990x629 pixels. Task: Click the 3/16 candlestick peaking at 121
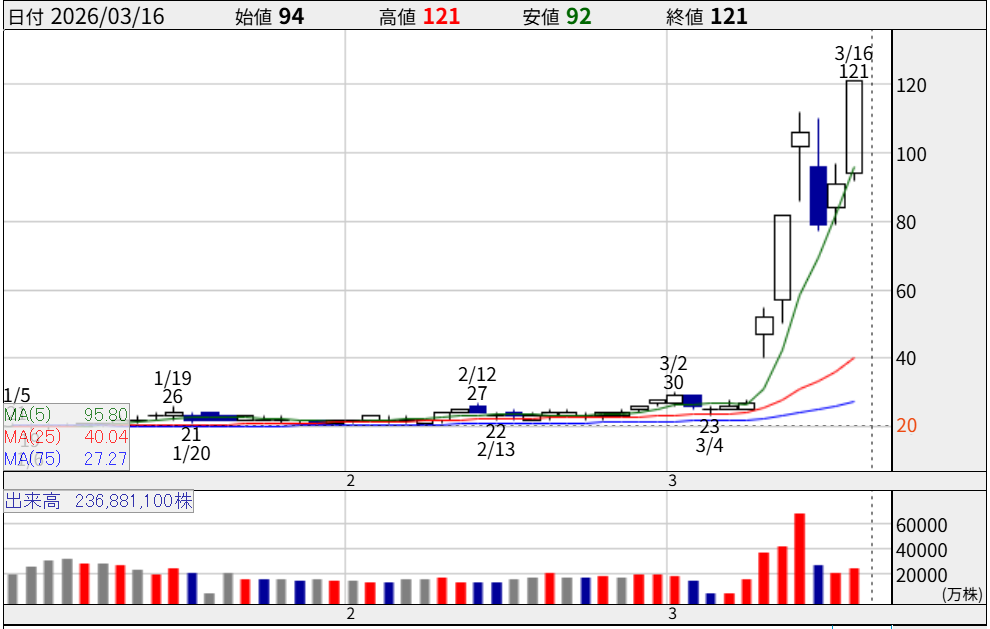[x=854, y=127]
